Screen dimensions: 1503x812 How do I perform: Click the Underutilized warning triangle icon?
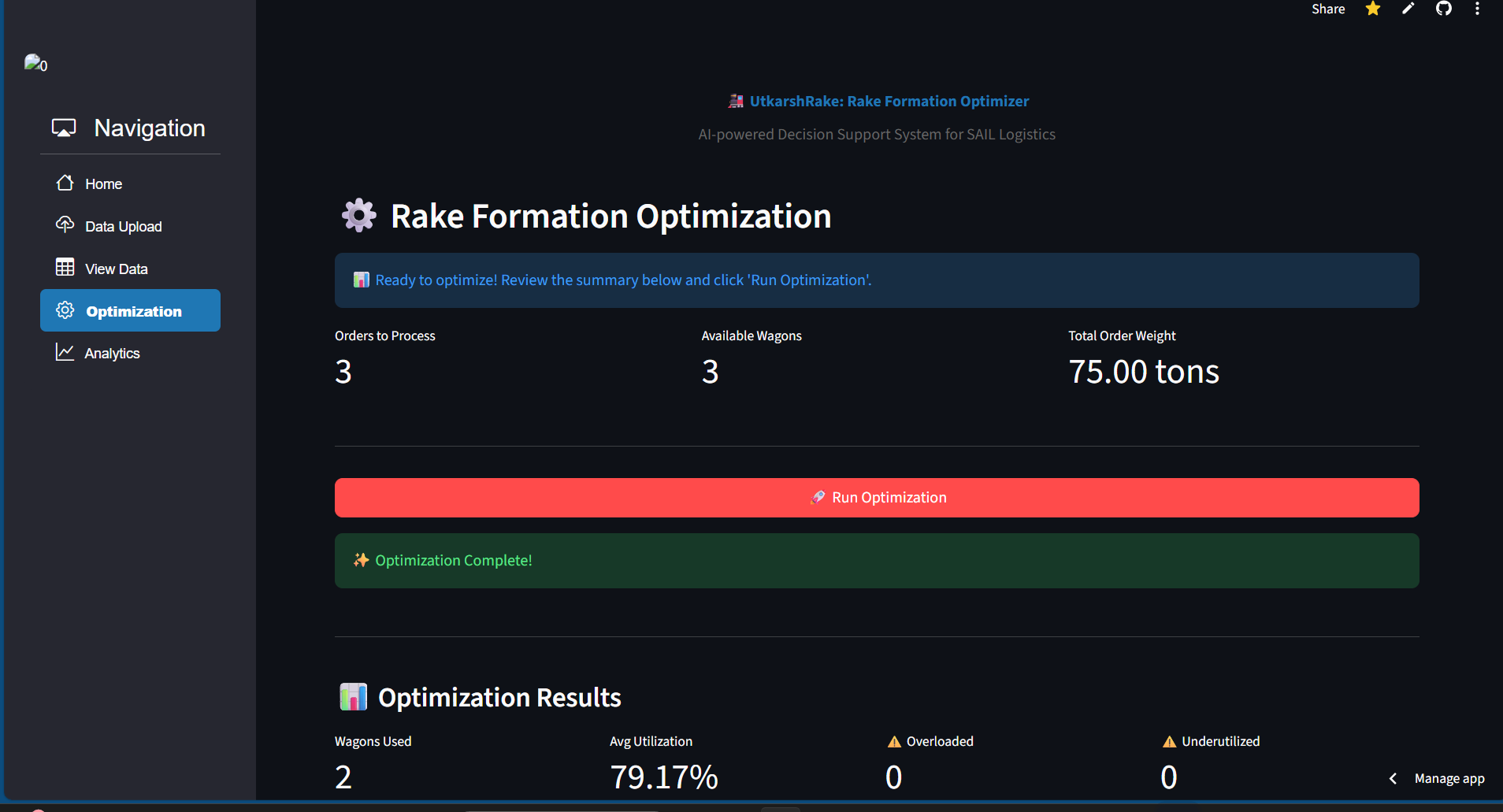tap(1170, 741)
